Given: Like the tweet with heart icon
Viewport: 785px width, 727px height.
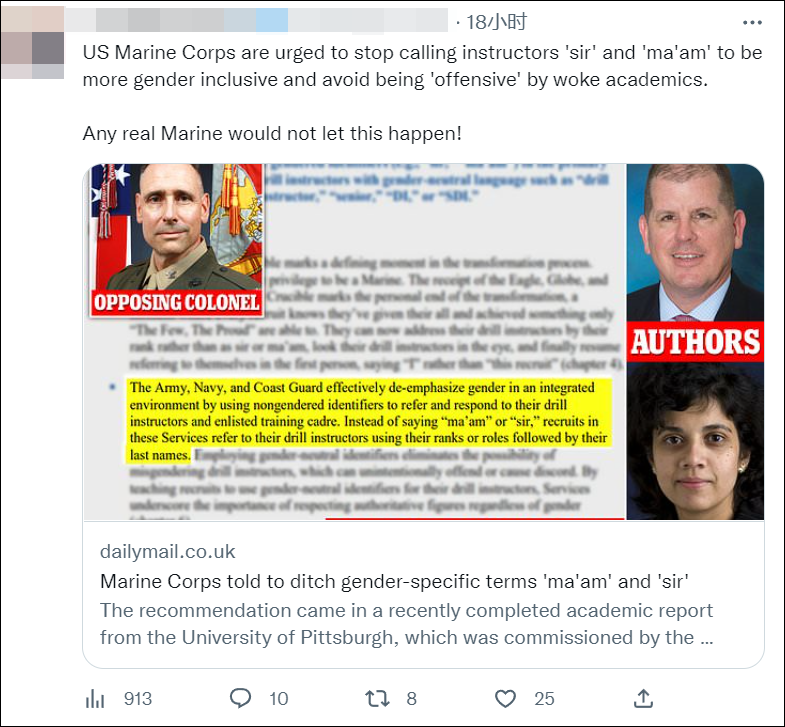Looking at the screenshot, I should (505, 698).
